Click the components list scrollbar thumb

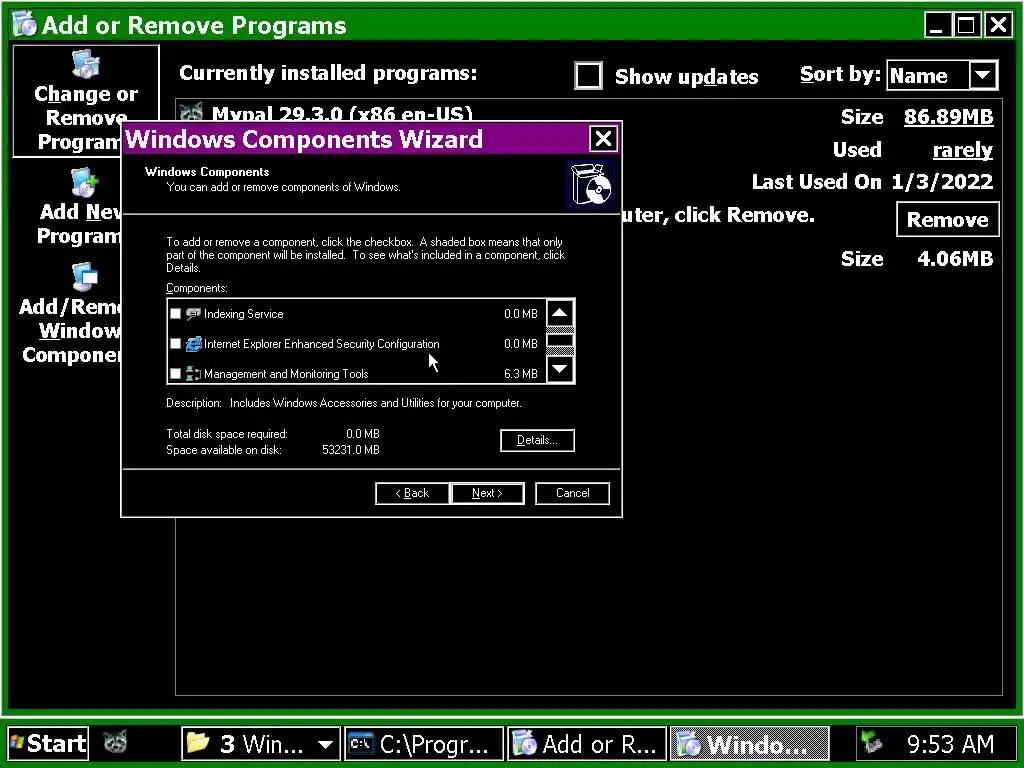(560, 340)
